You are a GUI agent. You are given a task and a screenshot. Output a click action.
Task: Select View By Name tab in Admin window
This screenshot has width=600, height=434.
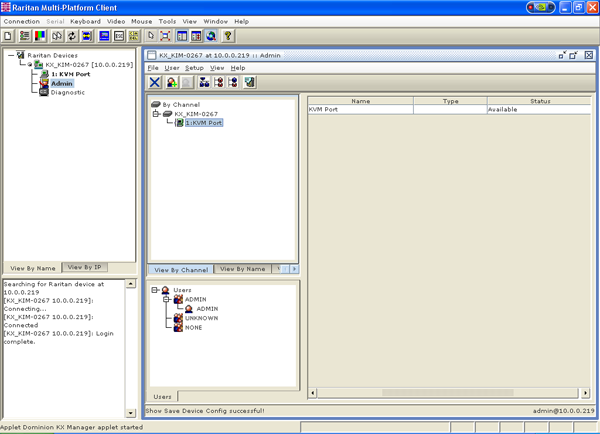coord(243,269)
